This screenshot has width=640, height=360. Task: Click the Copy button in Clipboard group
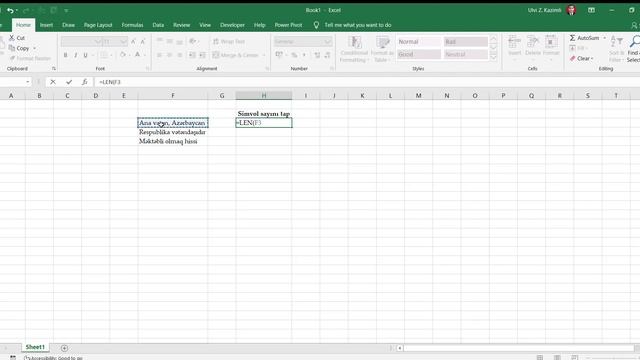point(19,48)
